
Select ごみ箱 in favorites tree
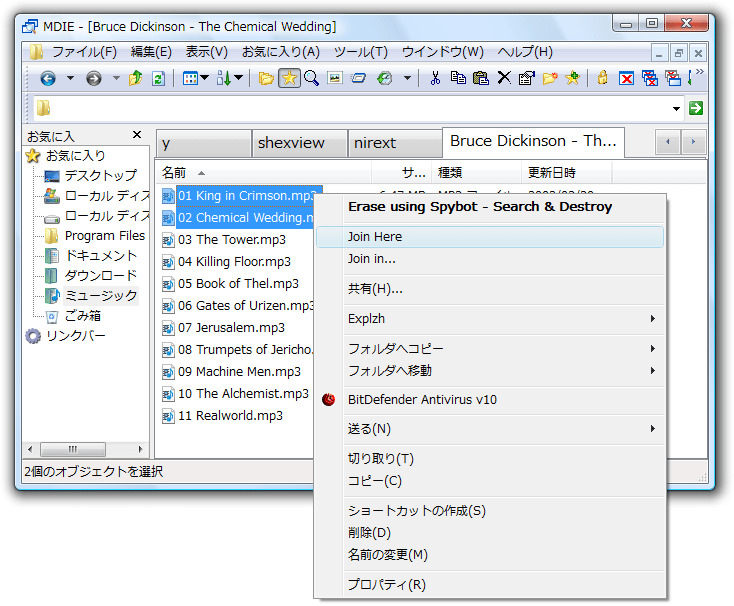click(82, 316)
